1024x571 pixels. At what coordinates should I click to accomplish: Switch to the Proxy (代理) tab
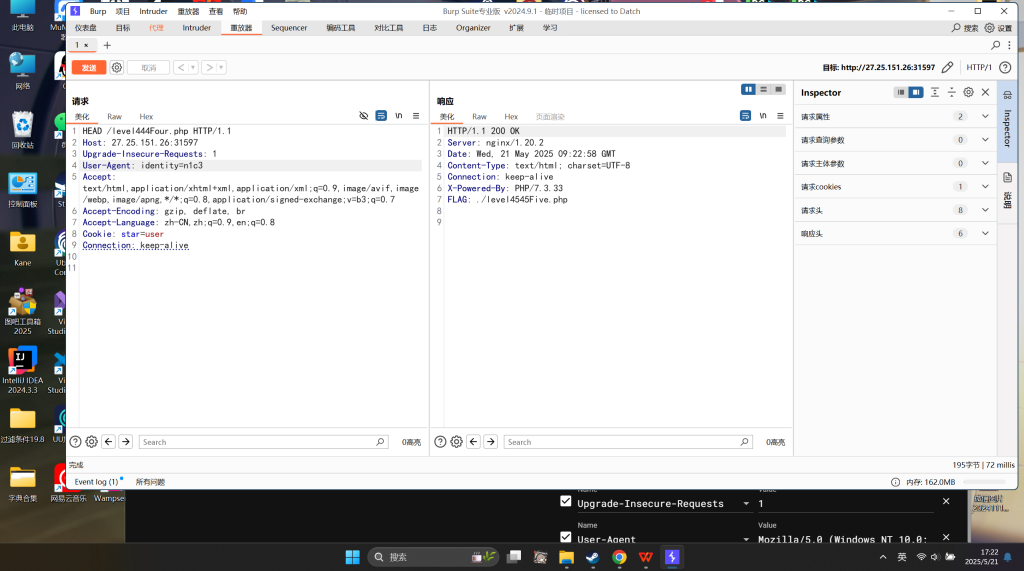point(156,28)
